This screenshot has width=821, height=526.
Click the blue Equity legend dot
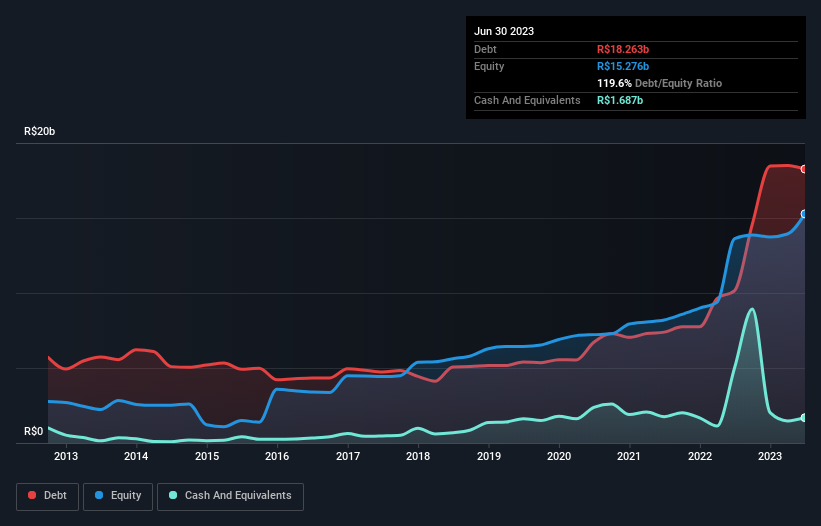[98, 495]
